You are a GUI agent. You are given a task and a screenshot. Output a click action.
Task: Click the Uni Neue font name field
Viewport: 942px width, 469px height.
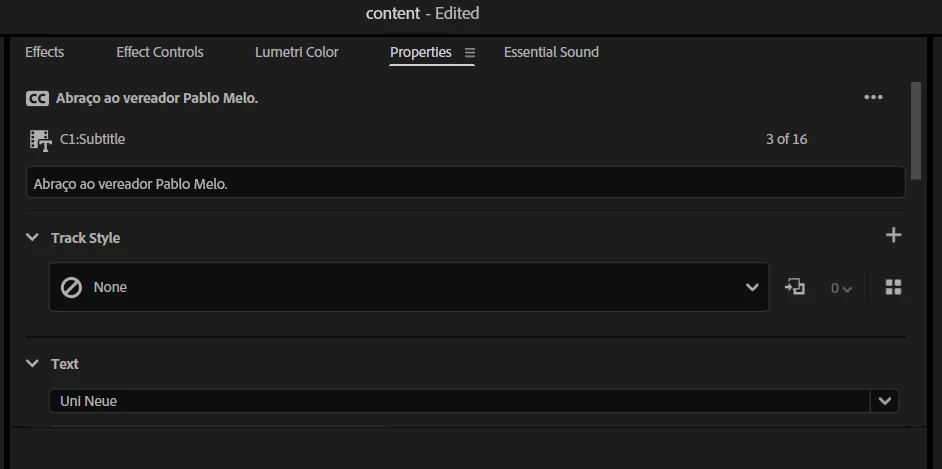click(x=460, y=401)
